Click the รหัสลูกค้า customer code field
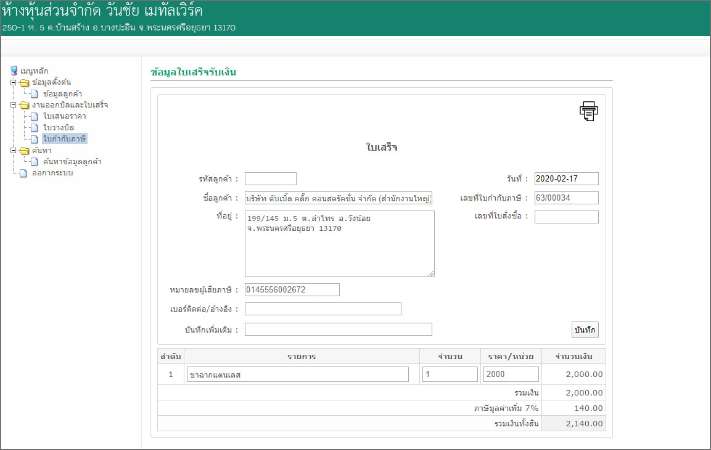The image size is (711, 450). [x=270, y=179]
